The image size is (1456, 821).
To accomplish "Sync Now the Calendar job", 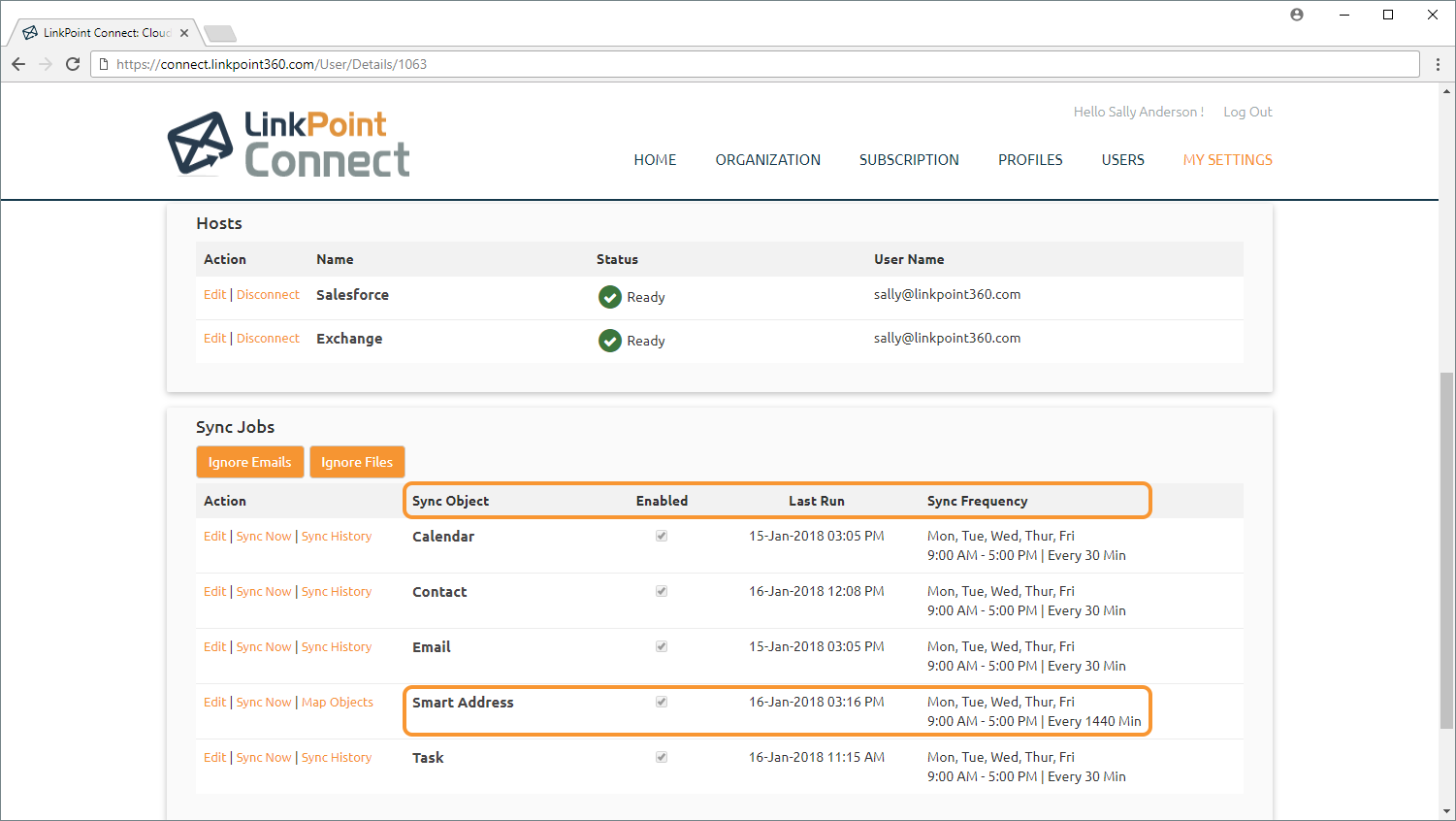I will (264, 536).
